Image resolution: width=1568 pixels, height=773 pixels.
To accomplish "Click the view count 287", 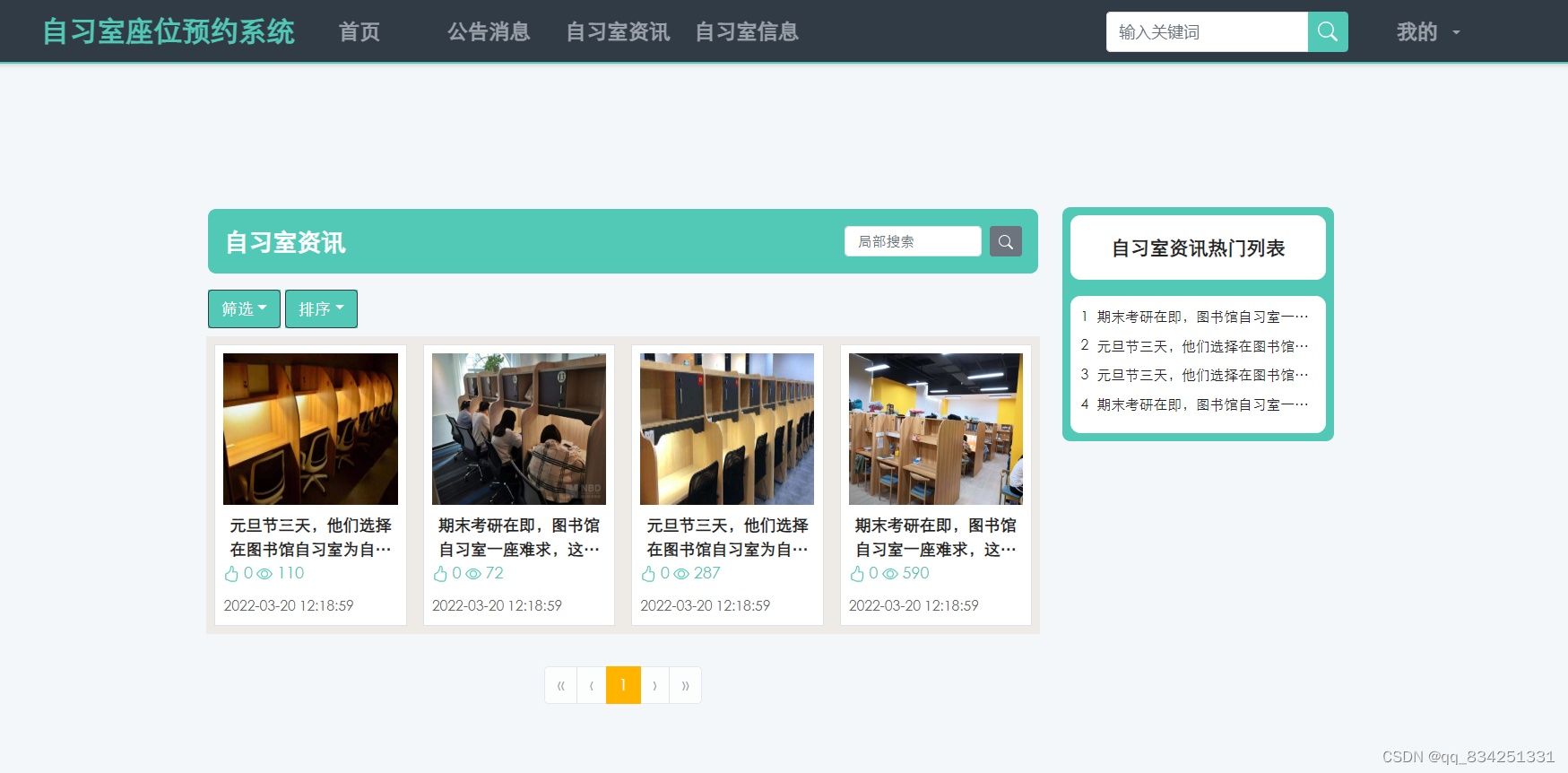I will pos(706,573).
